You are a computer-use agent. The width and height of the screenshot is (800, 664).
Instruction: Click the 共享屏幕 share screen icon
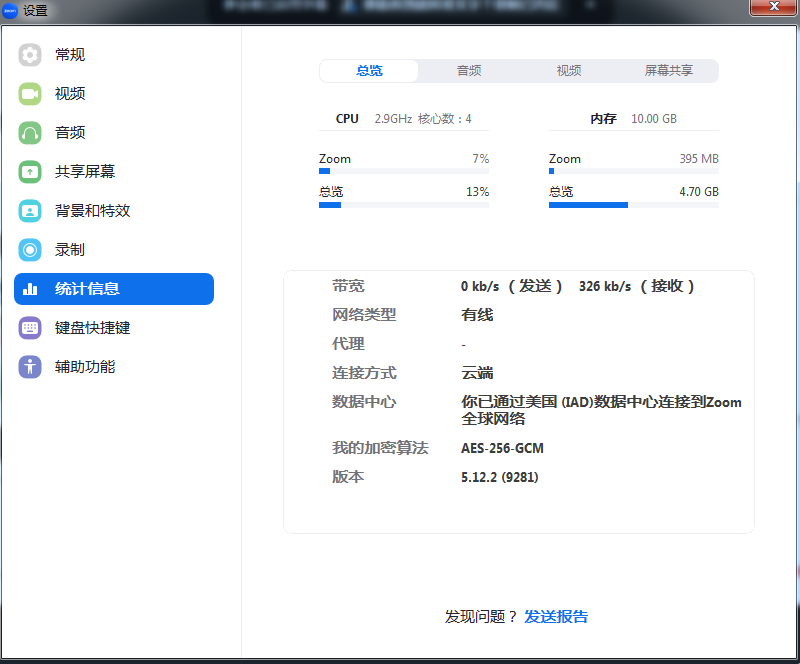tap(30, 172)
